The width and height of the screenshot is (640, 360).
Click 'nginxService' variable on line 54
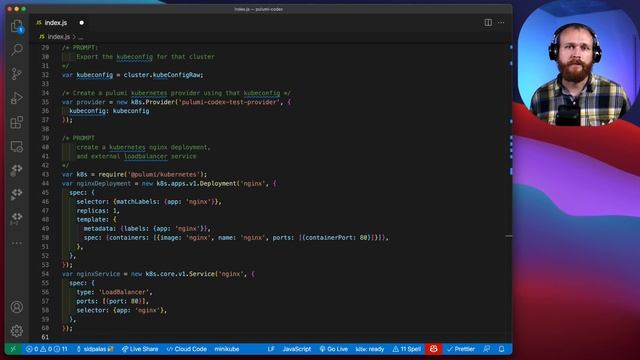tap(98, 274)
